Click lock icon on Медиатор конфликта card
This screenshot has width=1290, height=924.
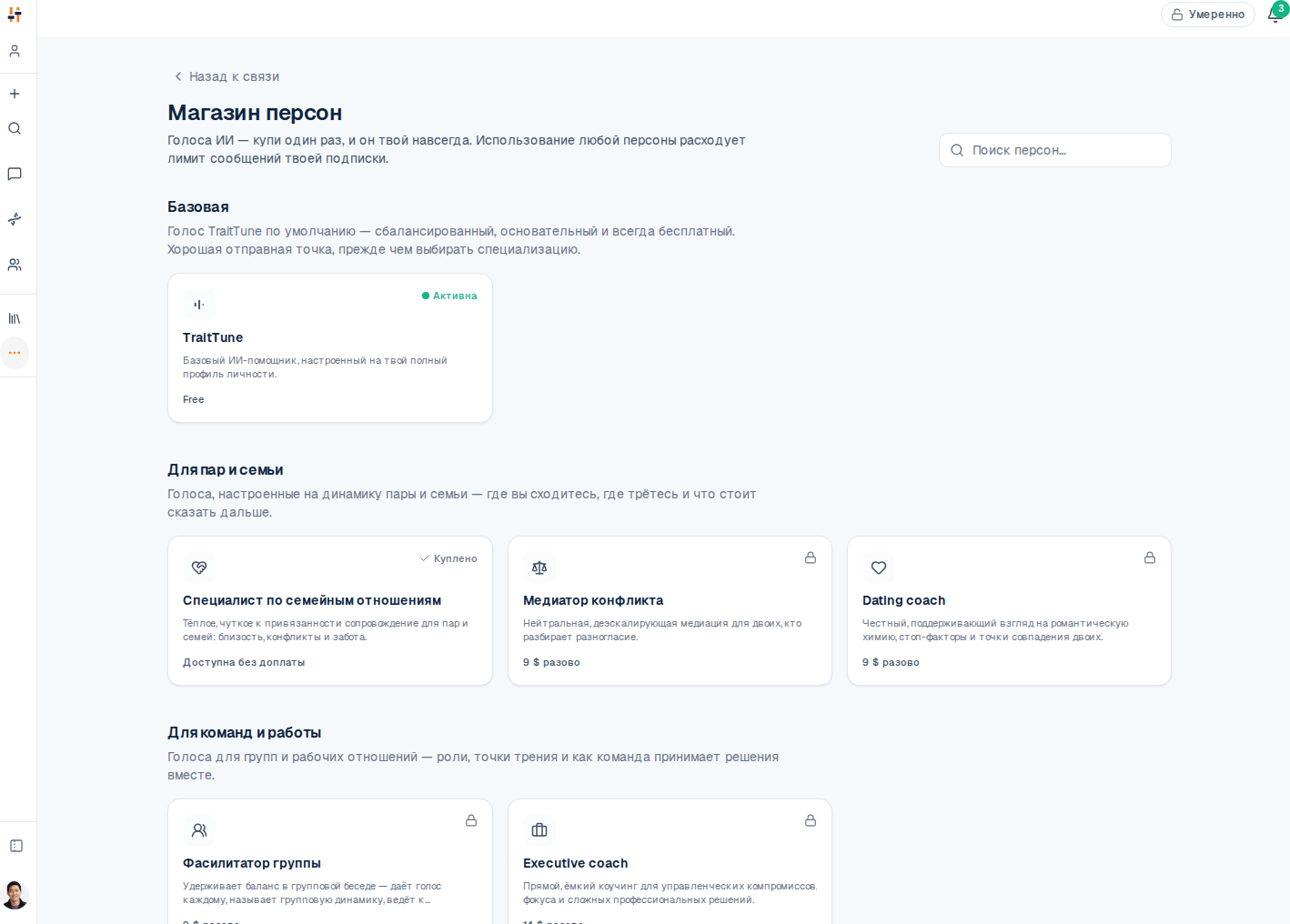tap(811, 557)
